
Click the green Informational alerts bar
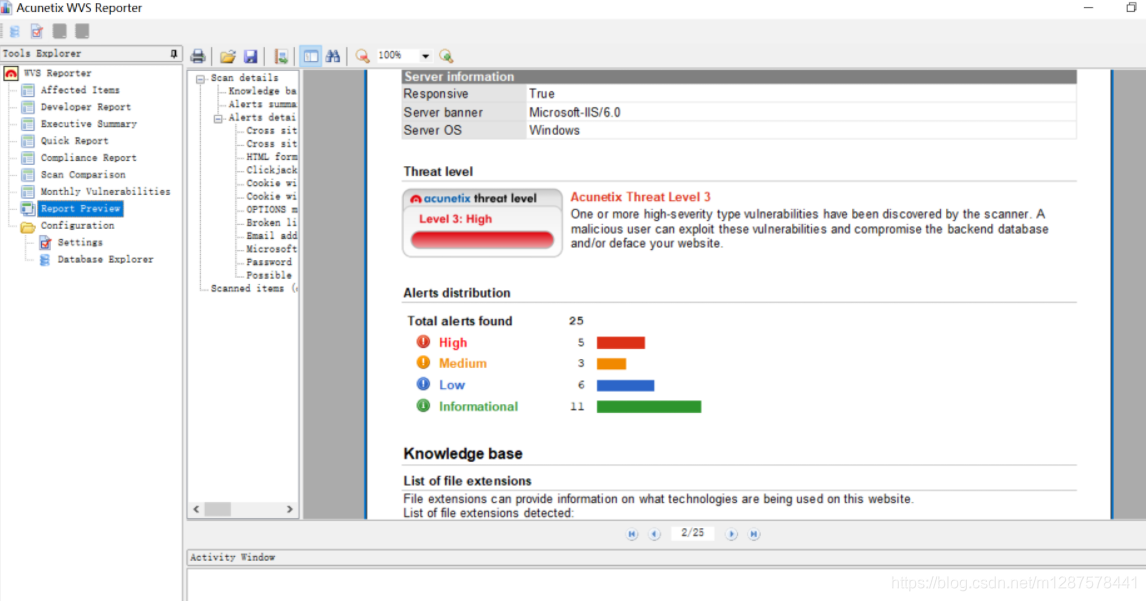(x=649, y=407)
